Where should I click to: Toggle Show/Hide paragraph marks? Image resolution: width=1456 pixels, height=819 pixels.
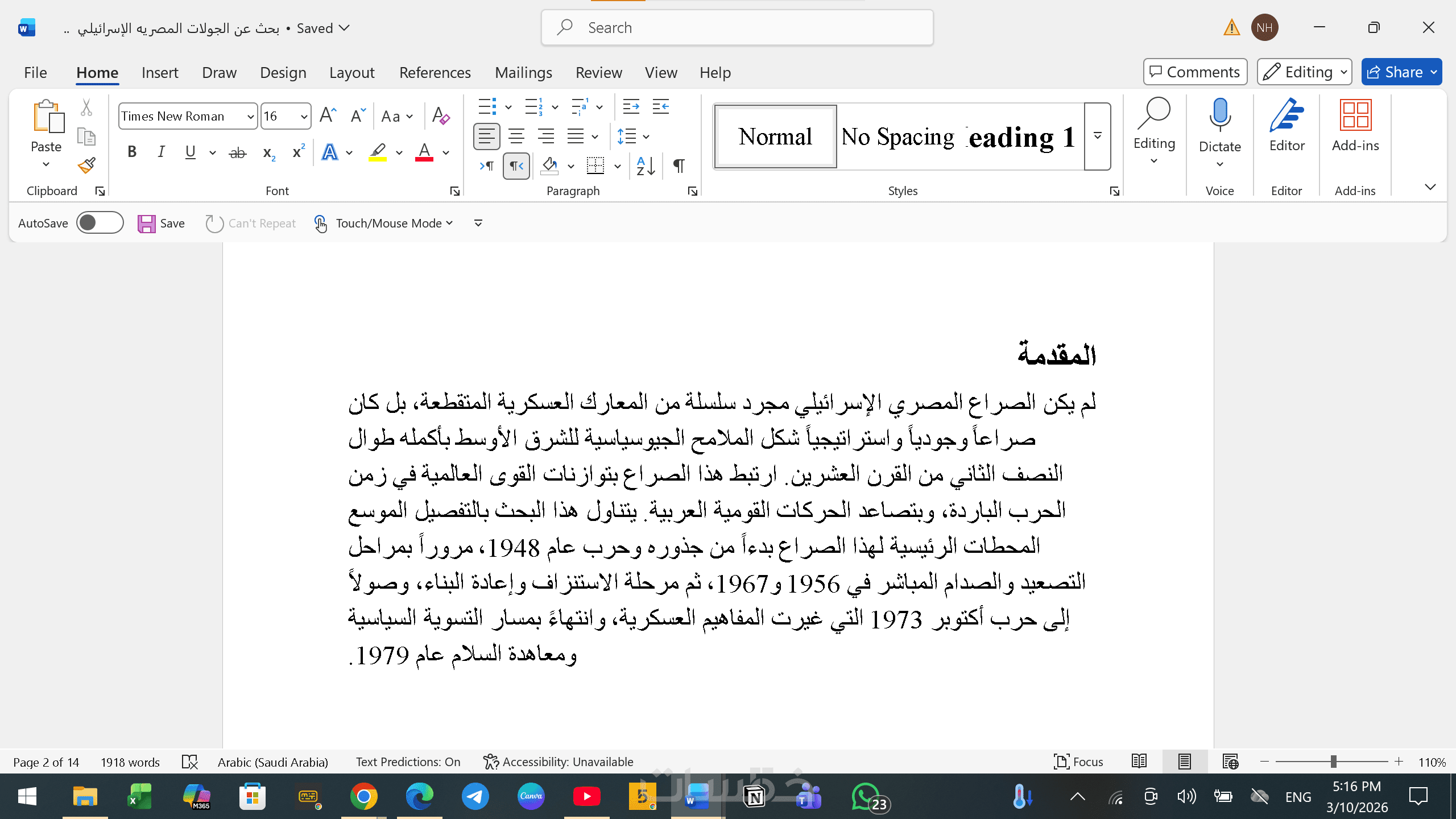[x=679, y=166]
